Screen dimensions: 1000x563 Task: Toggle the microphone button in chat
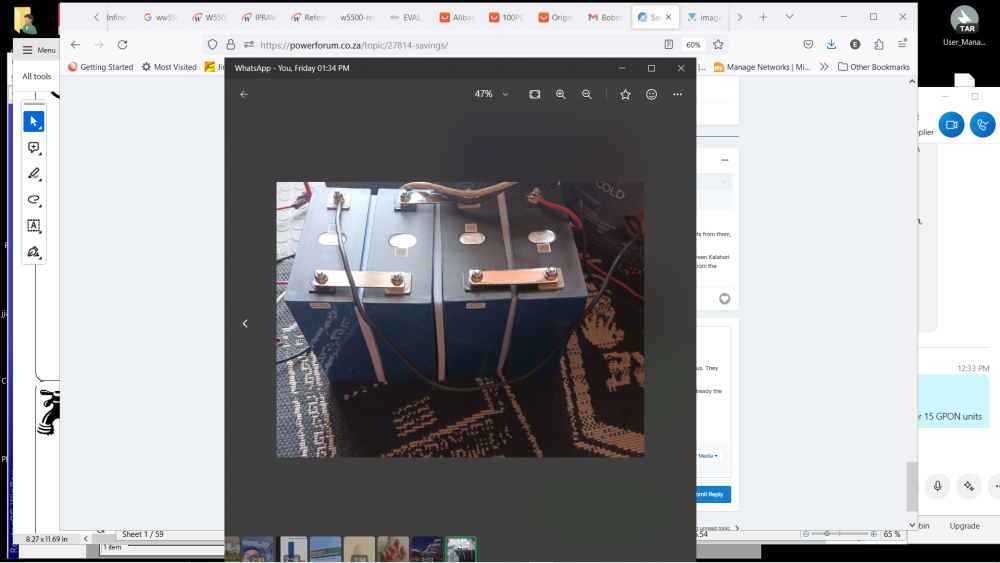coord(938,486)
